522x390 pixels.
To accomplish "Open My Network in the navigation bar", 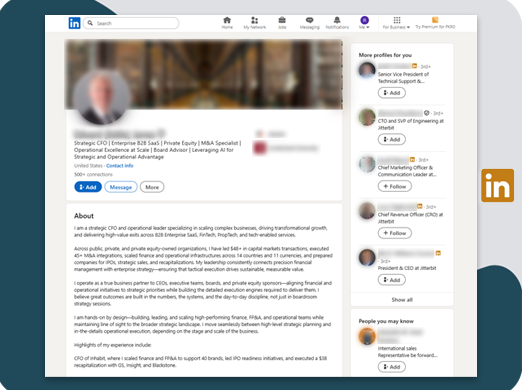I will (x=254, y=23).
